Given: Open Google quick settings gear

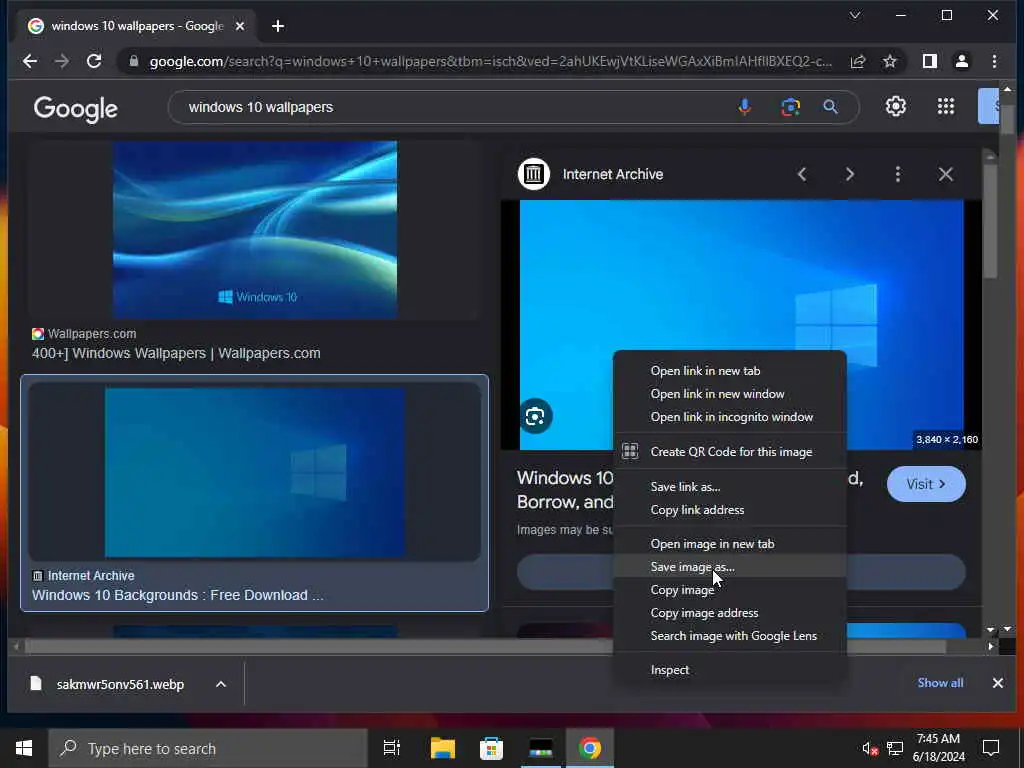Looking at the screenshot, I should (x=895, y=106).
